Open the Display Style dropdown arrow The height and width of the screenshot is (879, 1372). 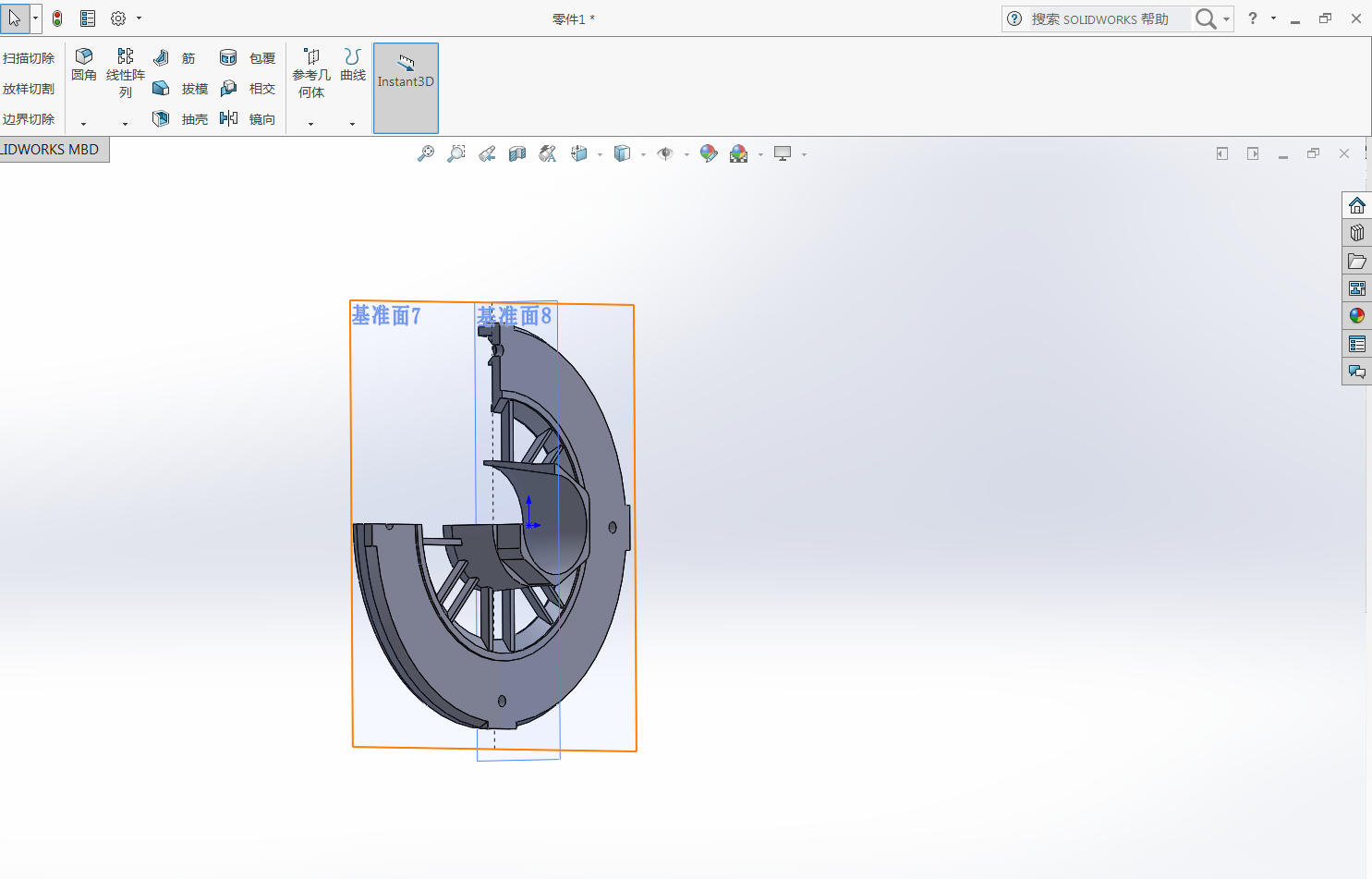(x=643, y=155)
